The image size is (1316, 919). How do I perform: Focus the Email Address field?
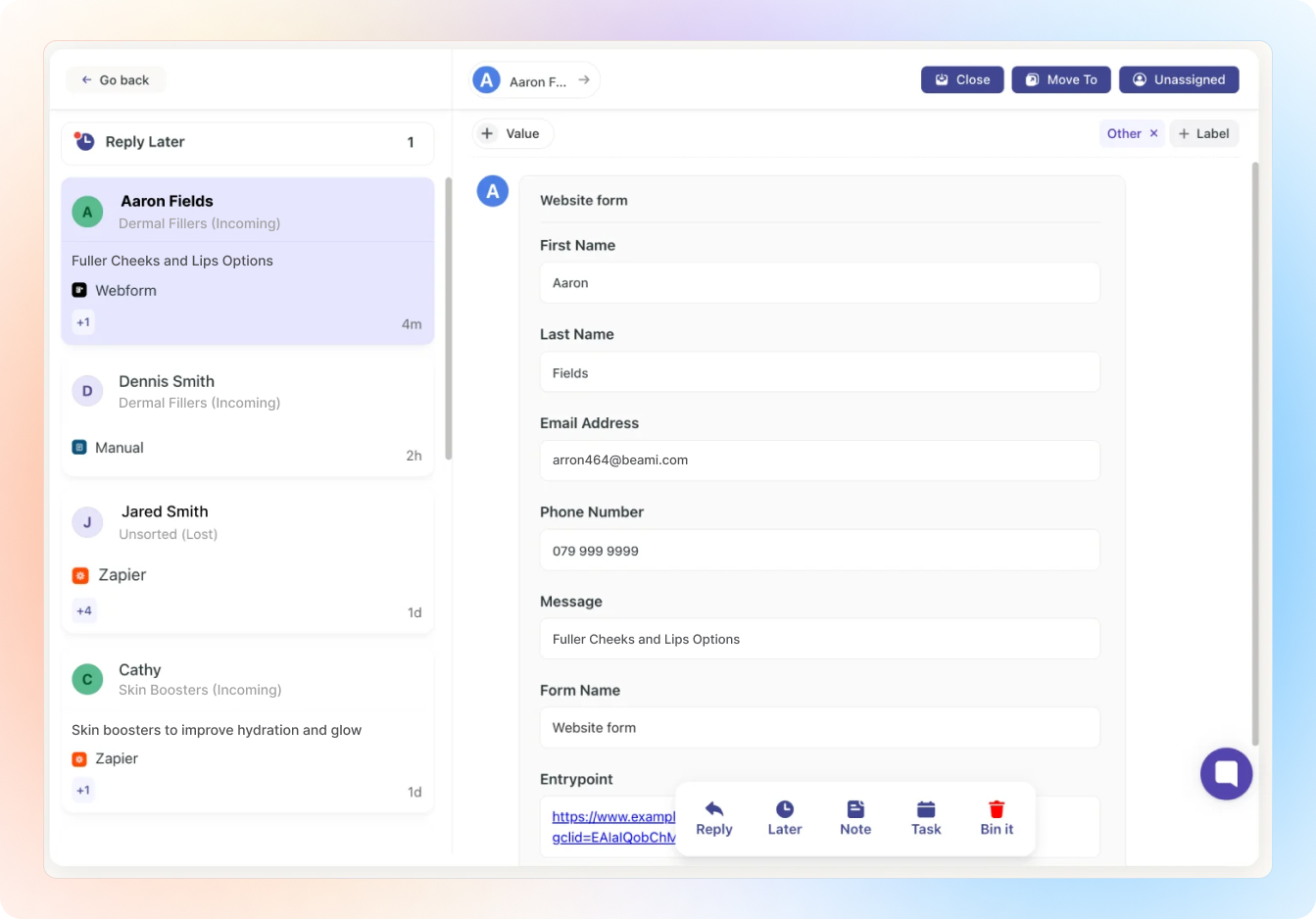820,460
